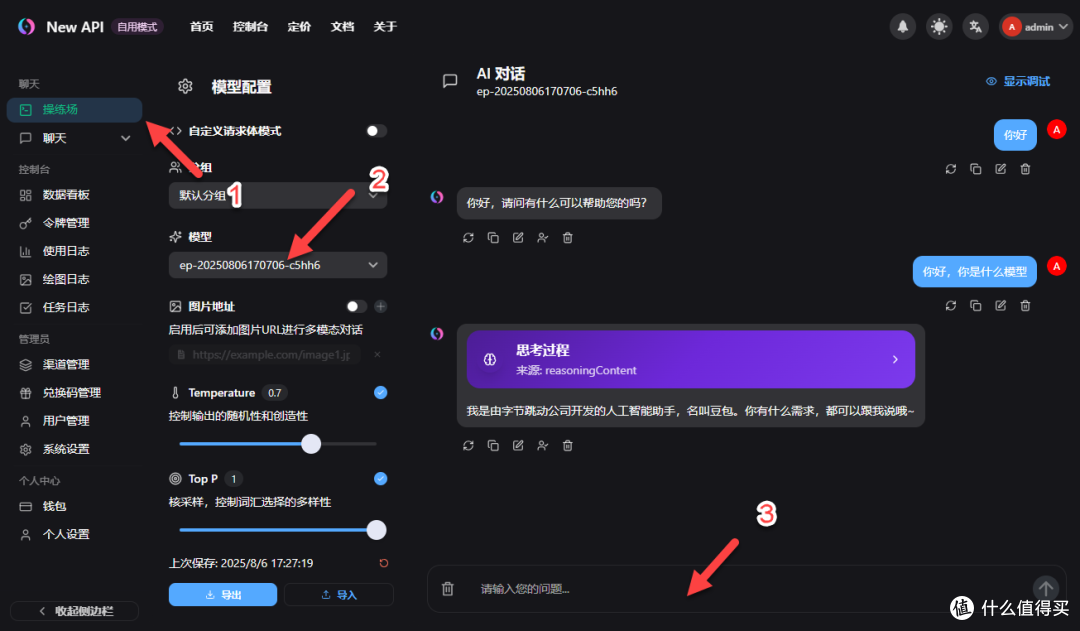Image resolution: width=1080 pixels, height=631 pixels.
Task: Go to 首页 in top navigation
Action: 202,27
